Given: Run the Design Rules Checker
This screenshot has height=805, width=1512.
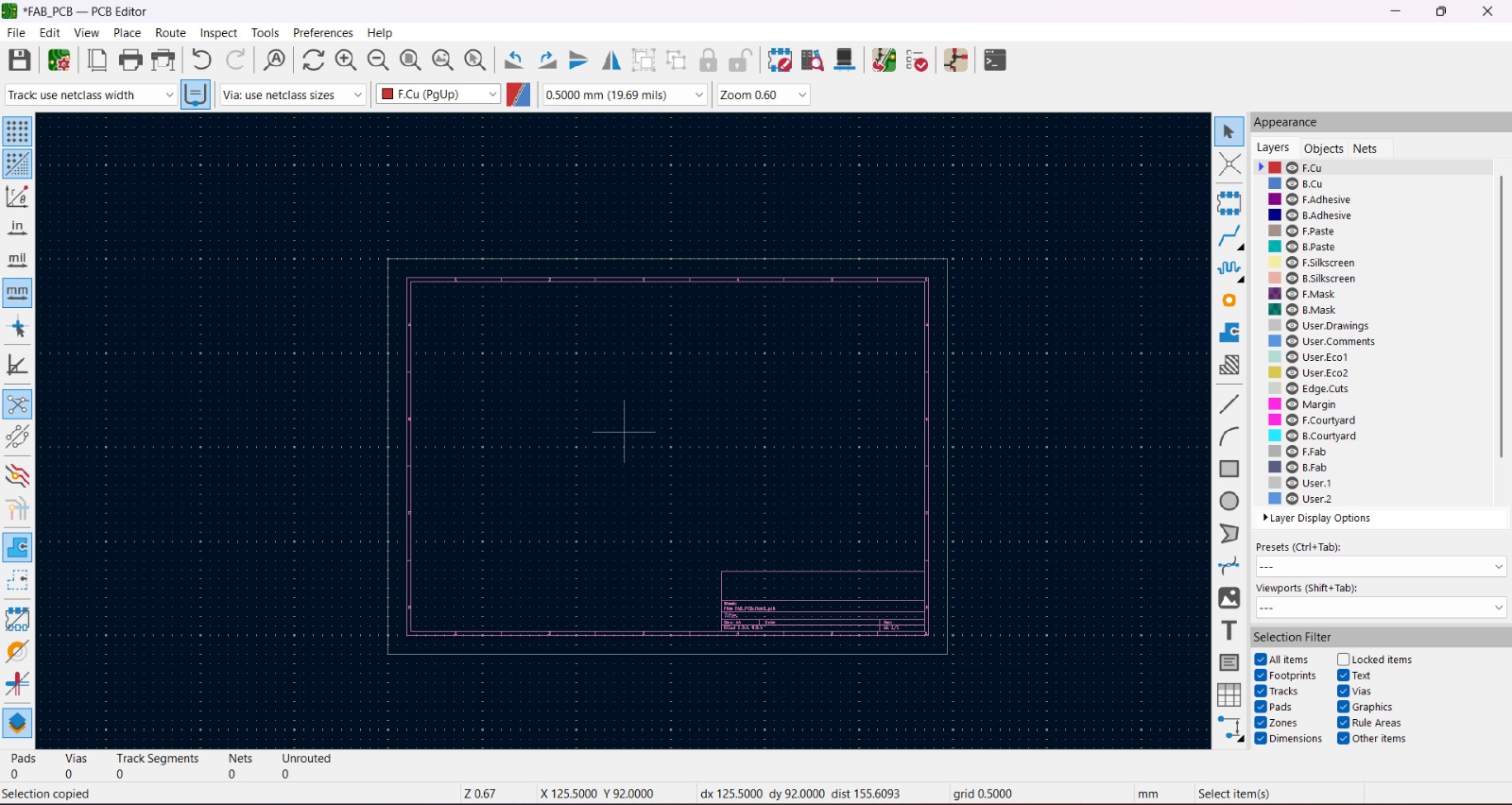Looking at the screenshot, I should [917, 60].
